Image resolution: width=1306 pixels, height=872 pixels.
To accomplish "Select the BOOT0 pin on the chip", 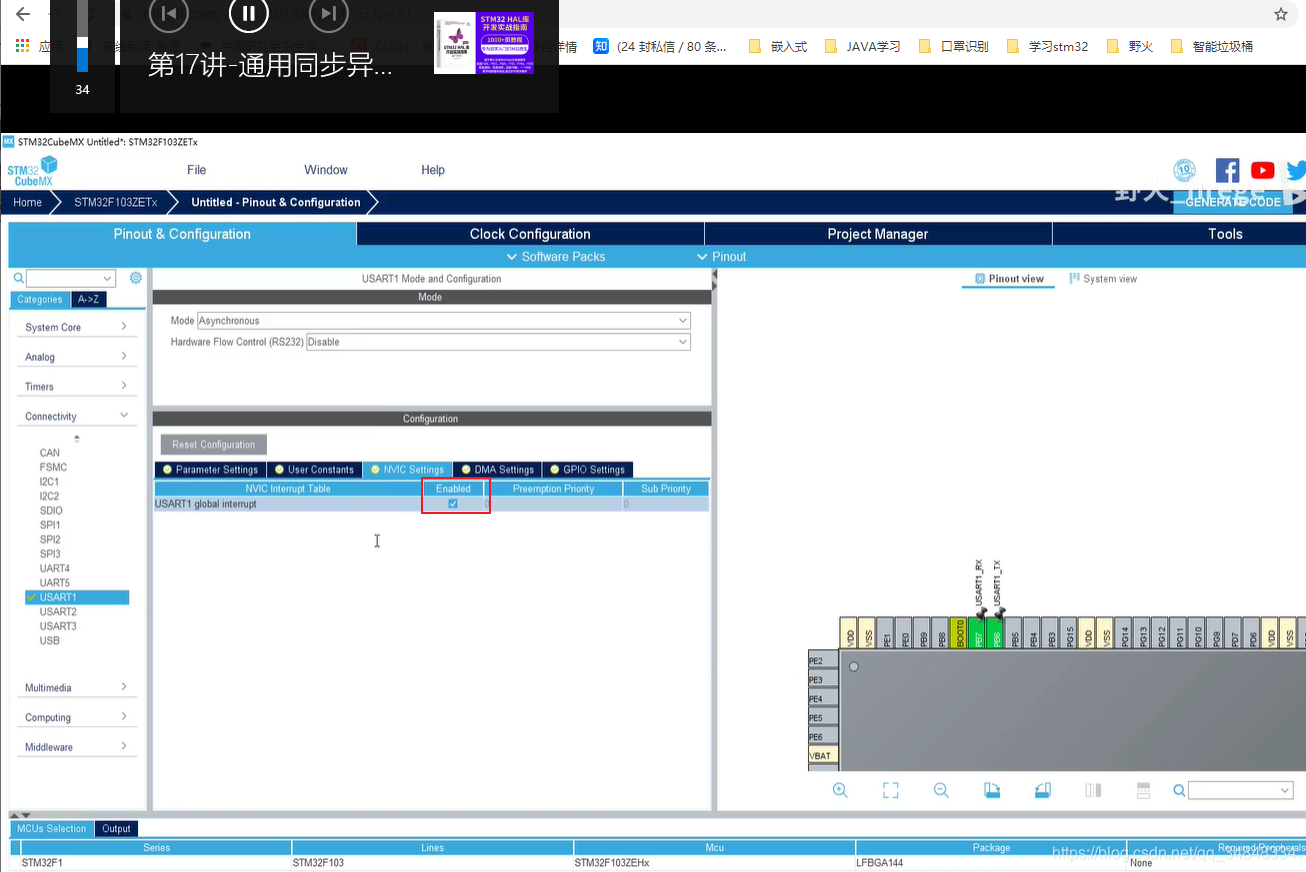I will 960,634.
